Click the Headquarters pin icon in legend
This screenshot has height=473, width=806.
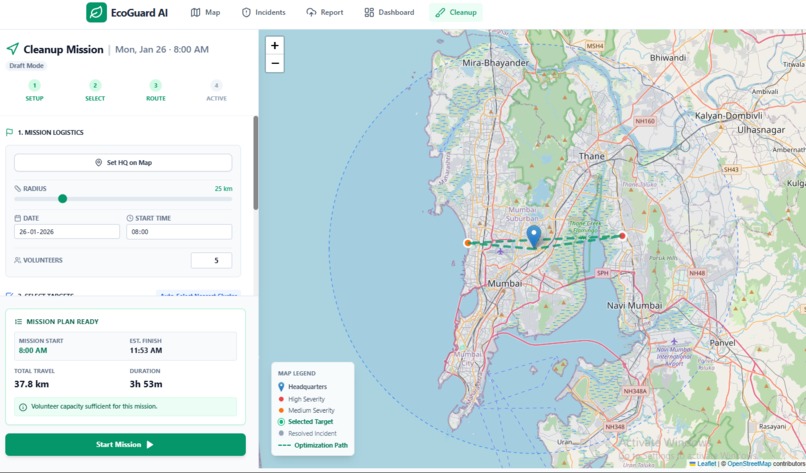[281, 387]
